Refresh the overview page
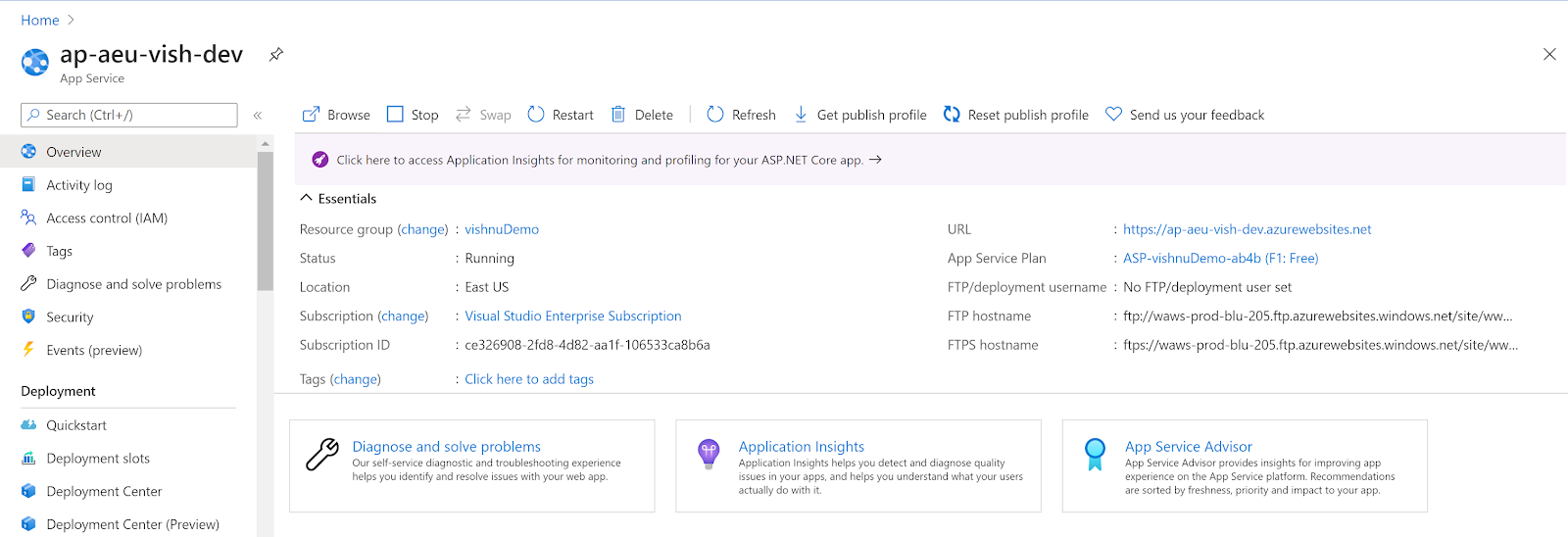The width and height of the screenshot is (1568, 537). [x=741, y=115]
